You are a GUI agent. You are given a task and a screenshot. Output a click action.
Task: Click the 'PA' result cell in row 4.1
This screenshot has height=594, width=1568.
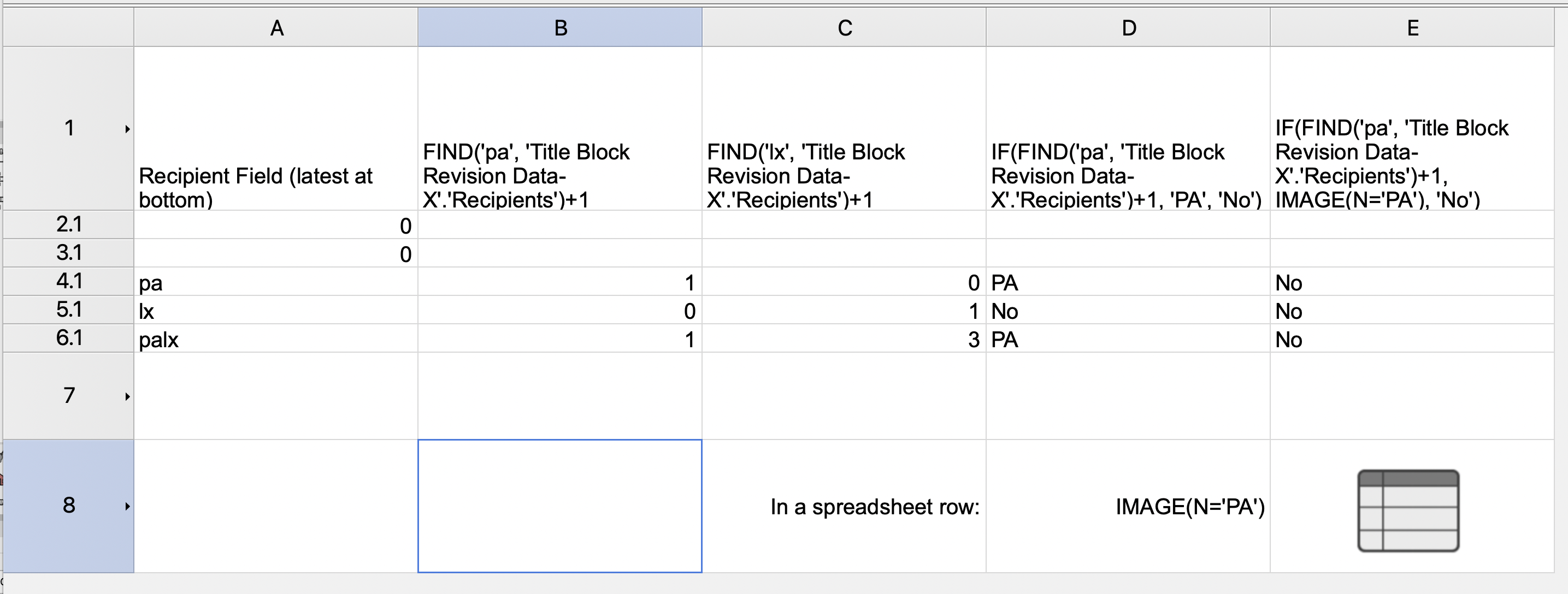[x=1128, y=282]
